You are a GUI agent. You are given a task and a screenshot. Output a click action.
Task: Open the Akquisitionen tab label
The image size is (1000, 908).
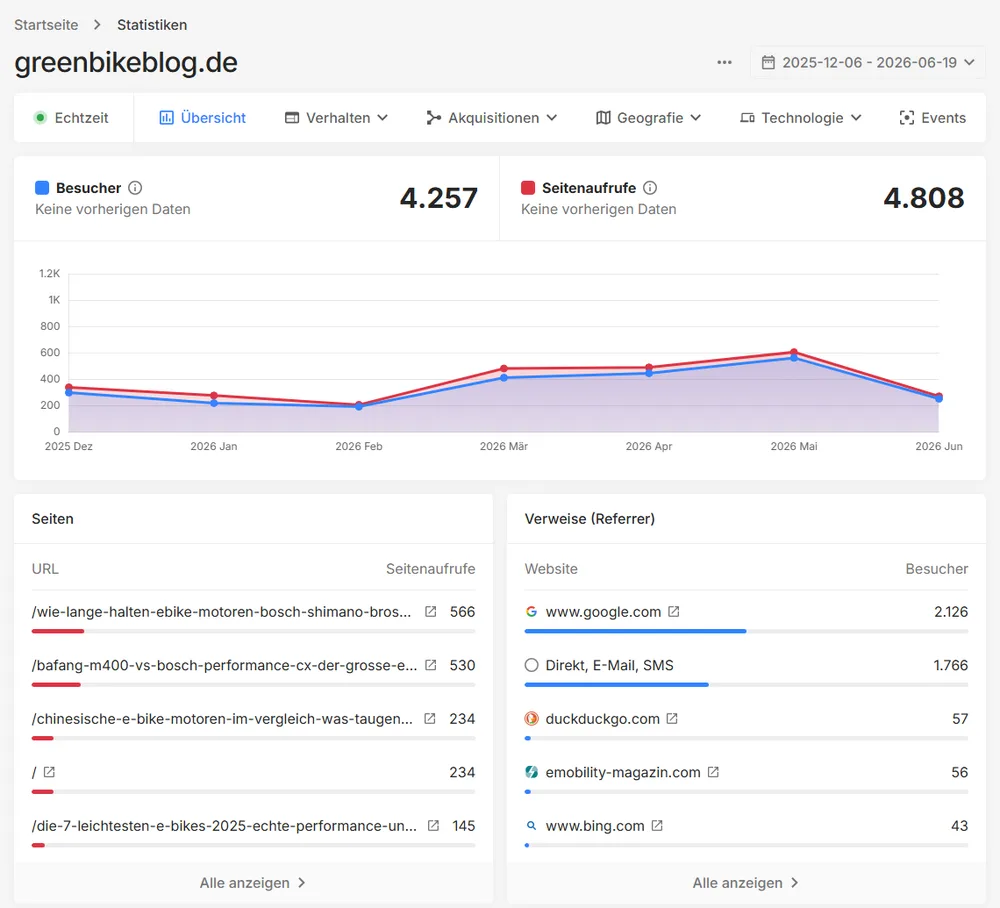(494, 118)
